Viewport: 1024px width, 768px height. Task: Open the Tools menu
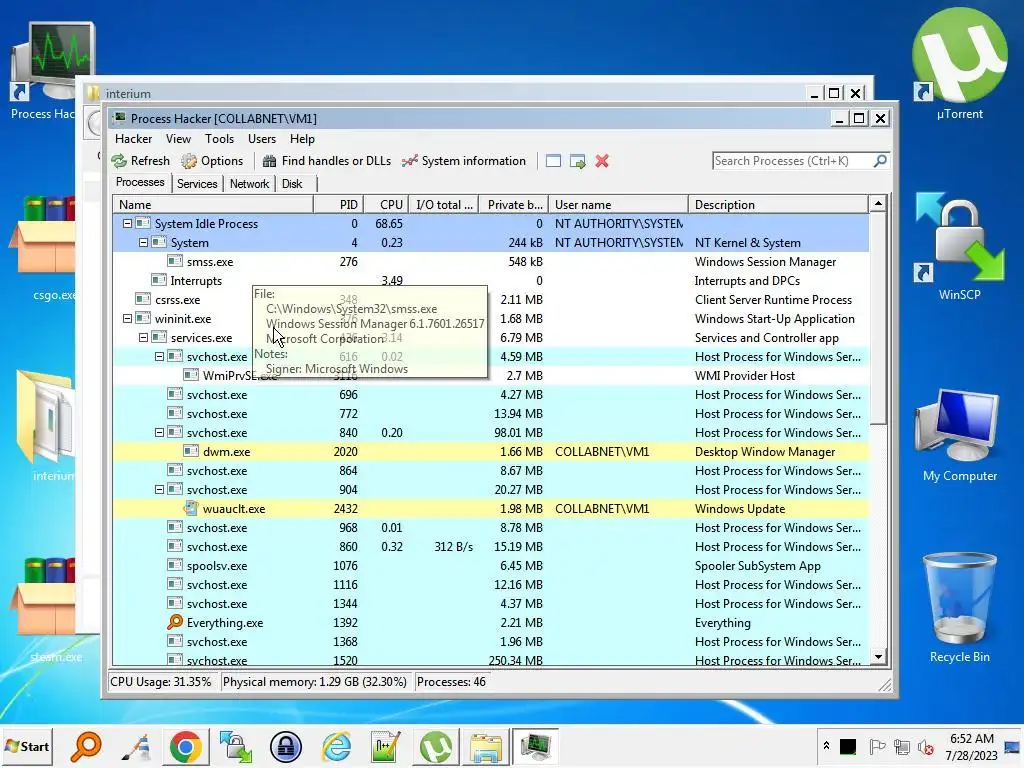(219, 138)
